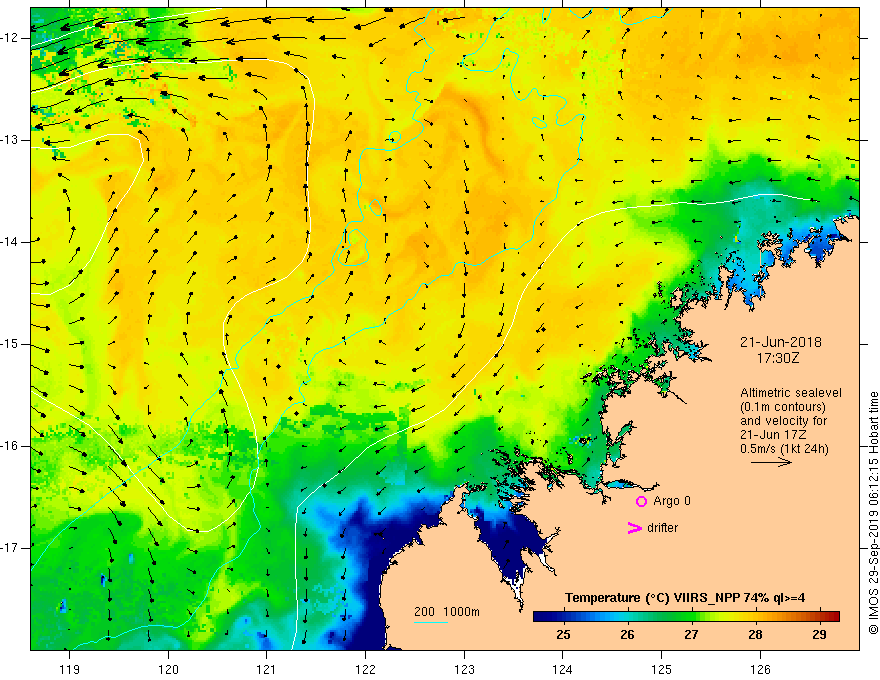Click the '21-Jun-2018' date text
Image resolution: width=880 pixels, height=680 pixels.
click(781, 342)
